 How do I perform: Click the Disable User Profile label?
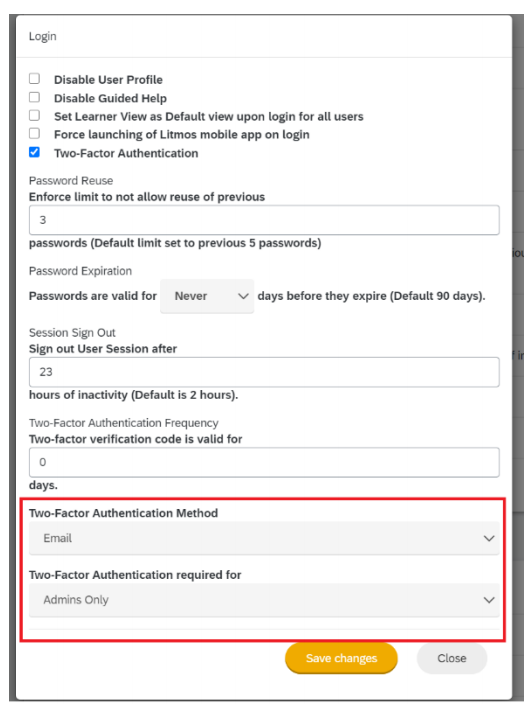pos(108,80)
